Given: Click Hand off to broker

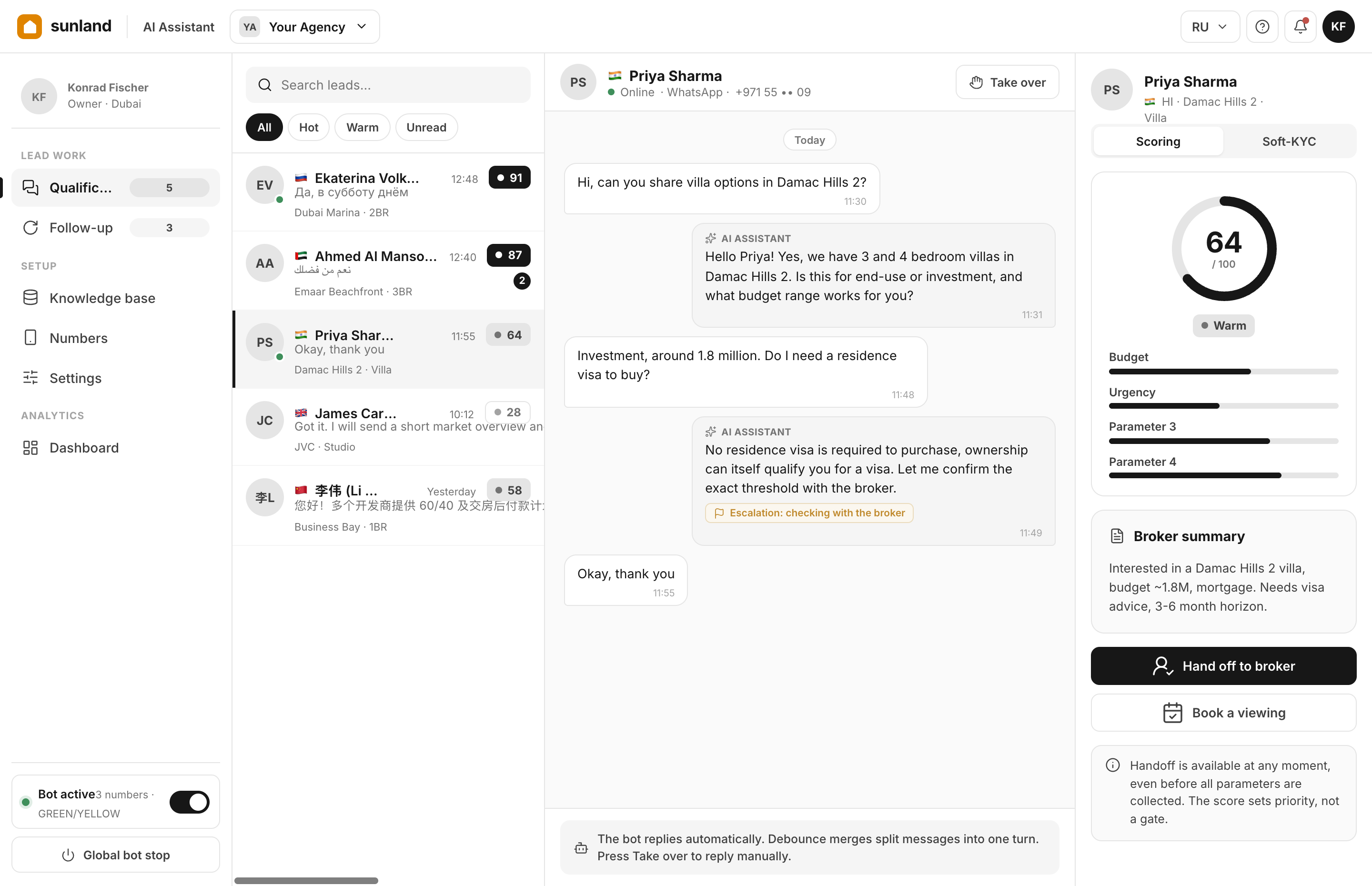Looking at the screenshot, I should 1223,665.
